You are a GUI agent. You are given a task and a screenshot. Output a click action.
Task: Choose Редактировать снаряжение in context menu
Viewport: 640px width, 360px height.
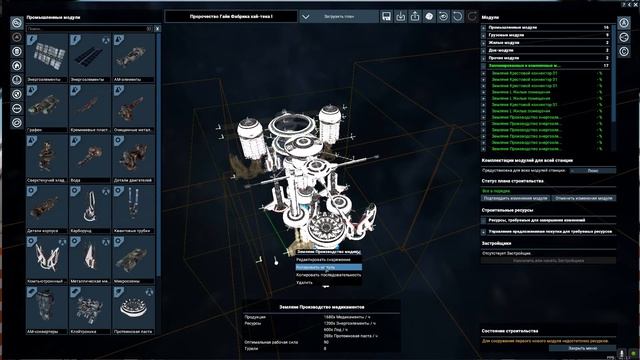(328, 260)
